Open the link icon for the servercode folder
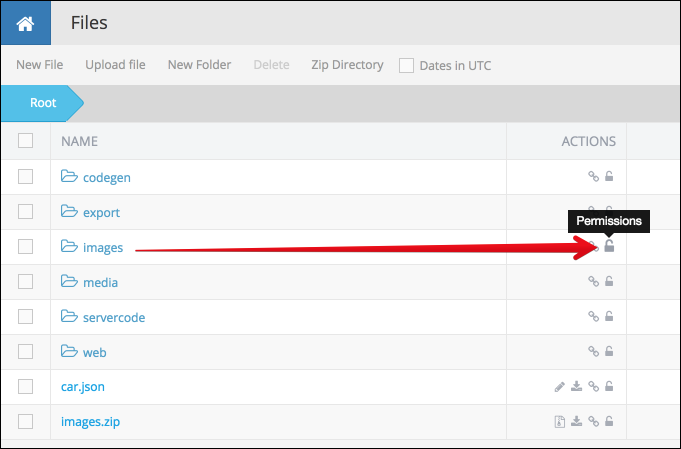Viewport: 681px width, 449px height. click(x=593, y=316)
